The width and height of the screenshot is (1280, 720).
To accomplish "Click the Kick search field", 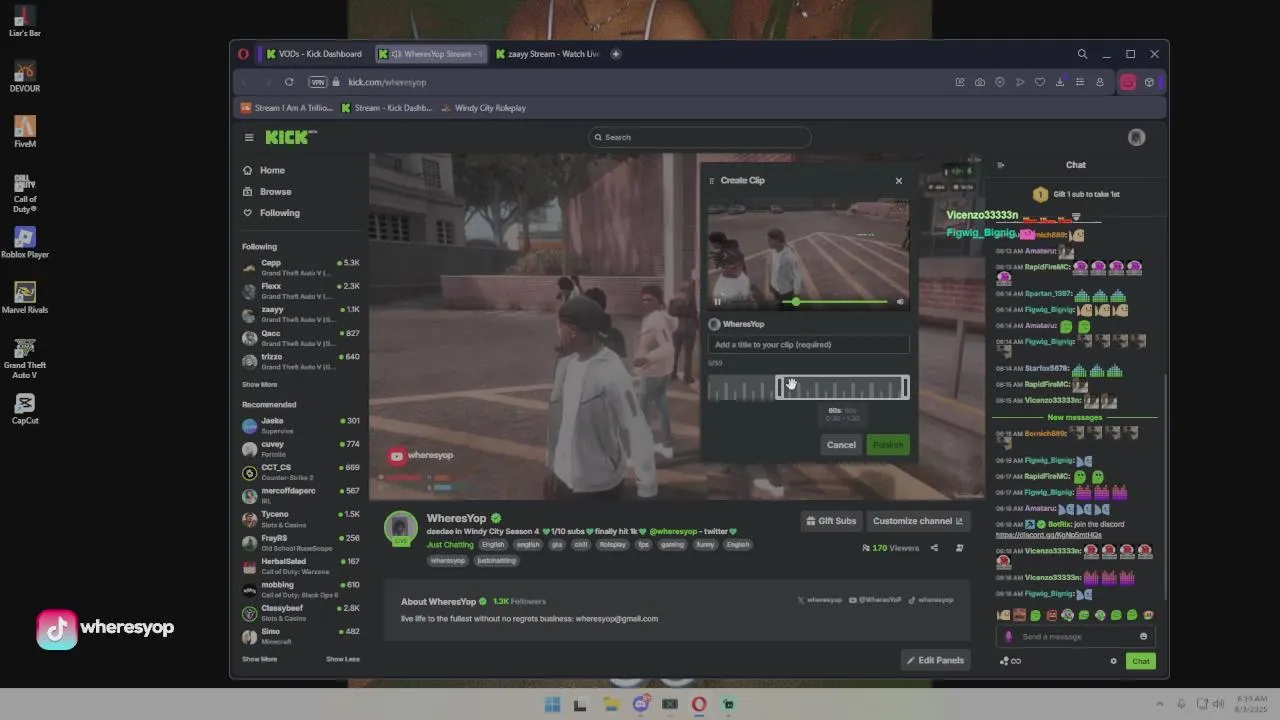I will [x=699, y=137].
